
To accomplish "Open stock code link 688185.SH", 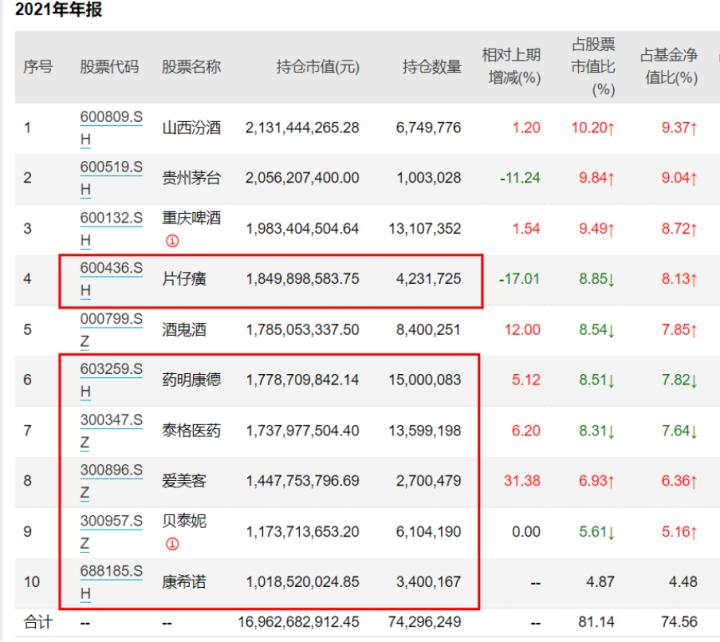I will 111,582.
